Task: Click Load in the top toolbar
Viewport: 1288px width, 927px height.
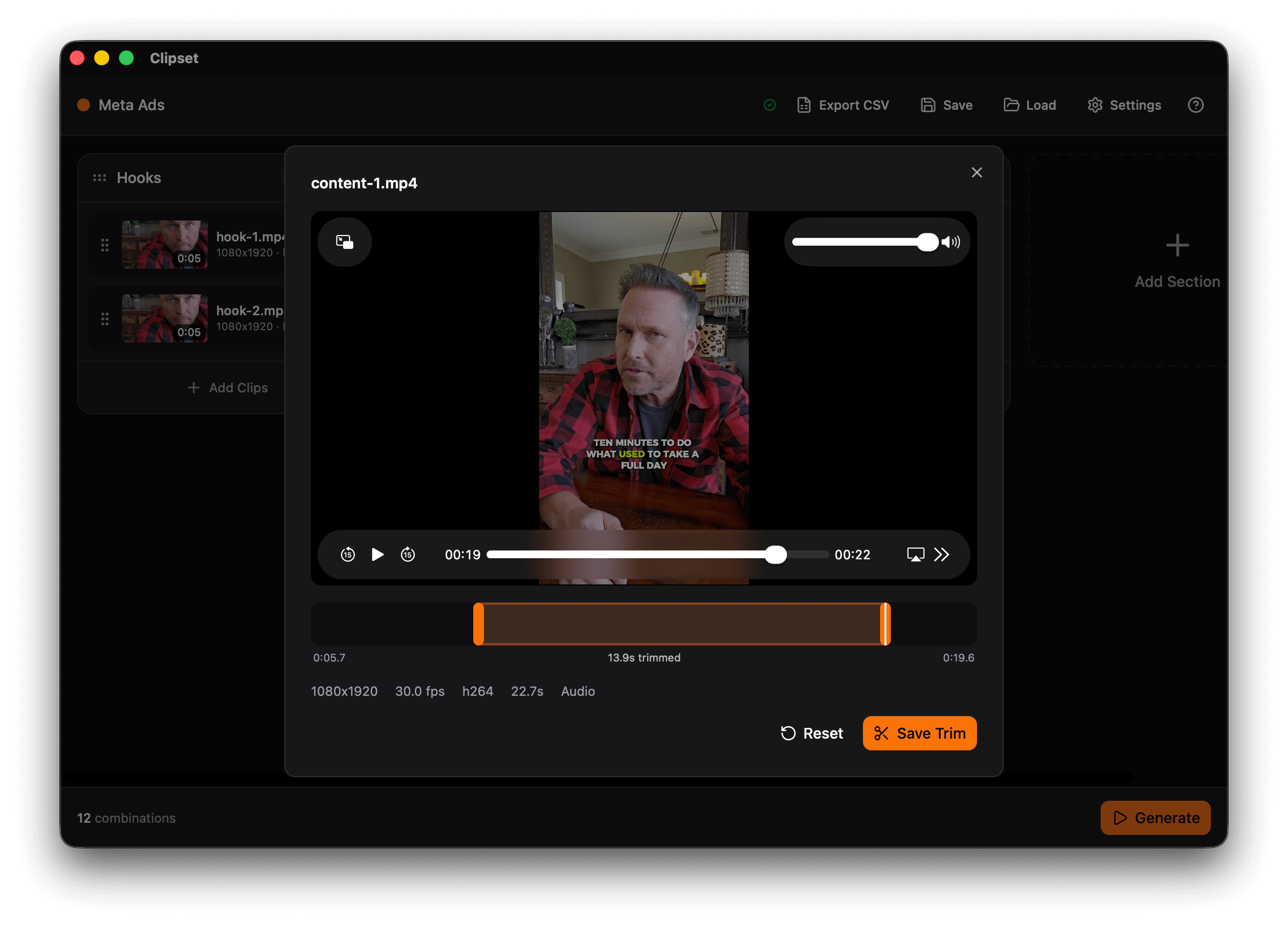Action: (1029, 105)
